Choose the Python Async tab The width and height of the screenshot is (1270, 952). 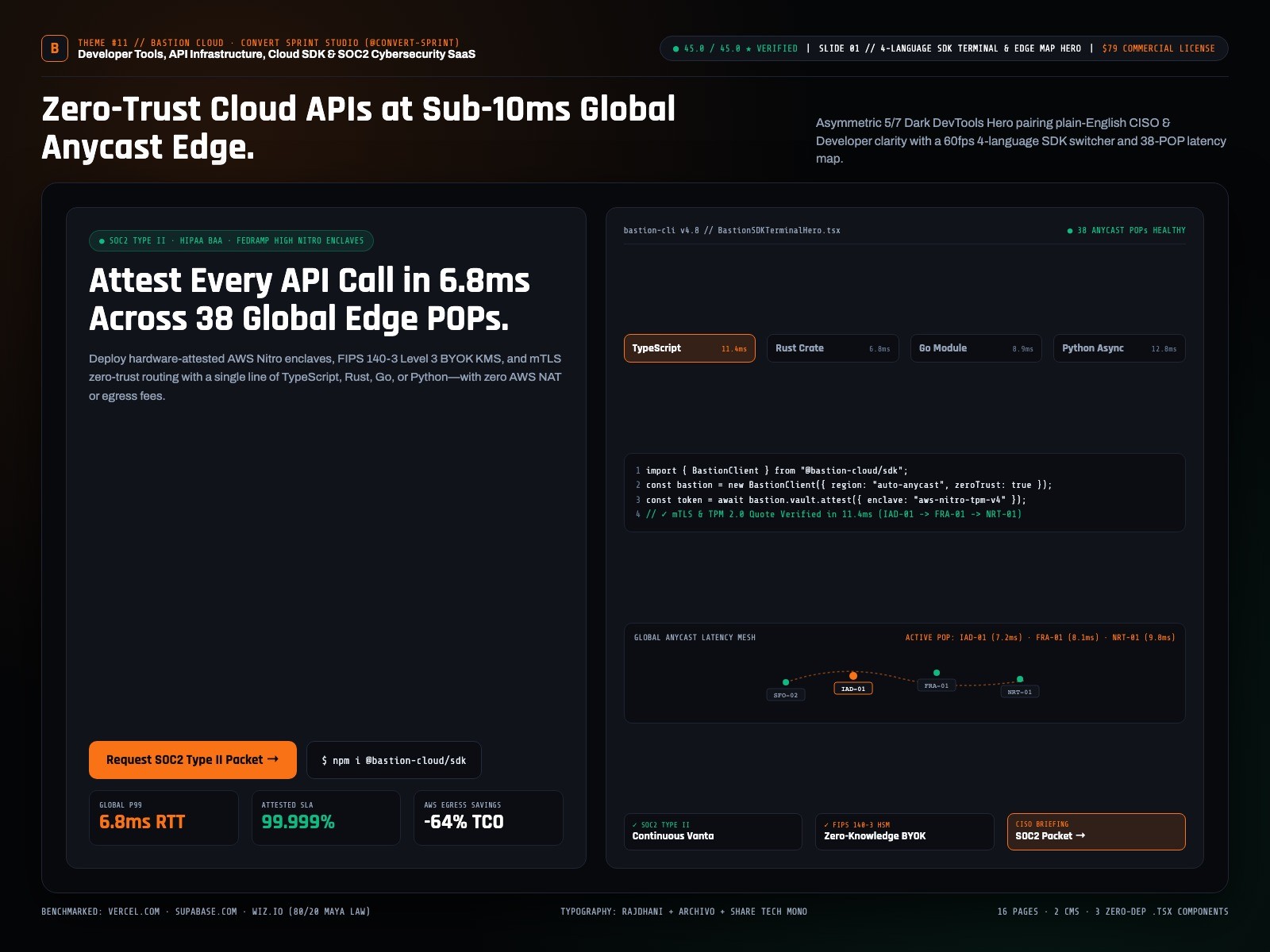click(x=1119, y=348)
